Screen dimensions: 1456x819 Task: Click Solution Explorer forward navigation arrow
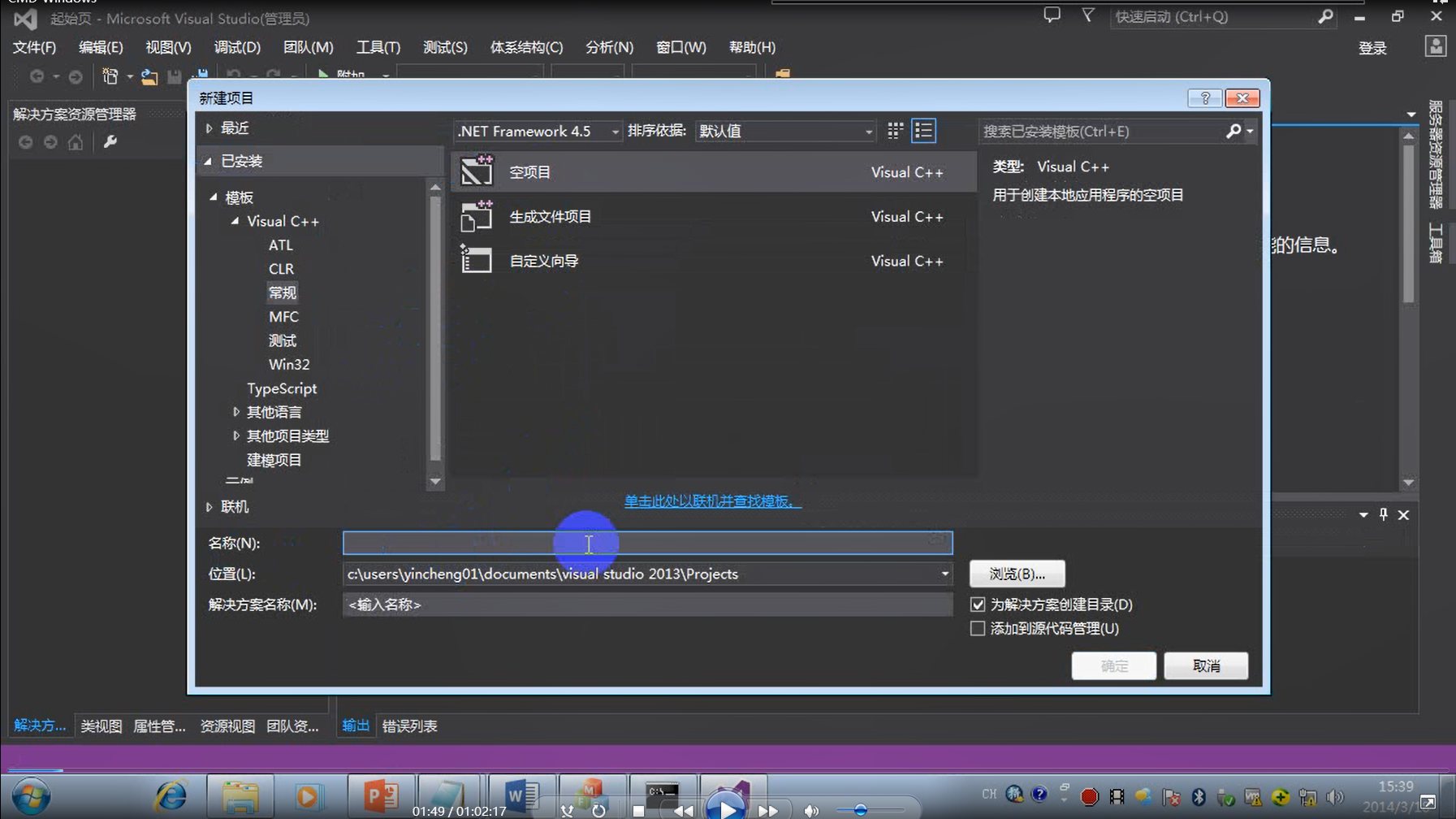[50, 142]
